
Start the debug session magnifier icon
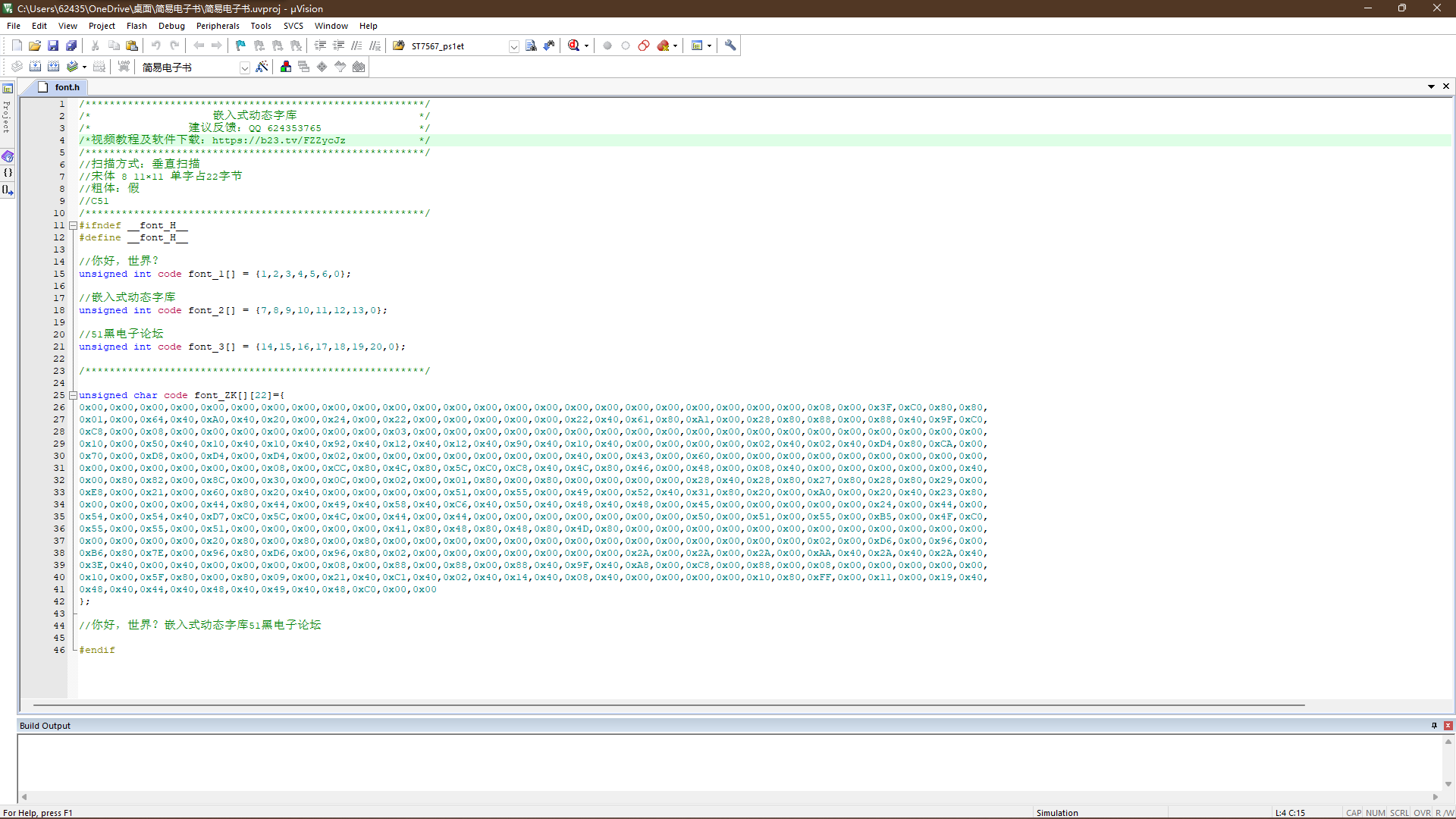574,46
